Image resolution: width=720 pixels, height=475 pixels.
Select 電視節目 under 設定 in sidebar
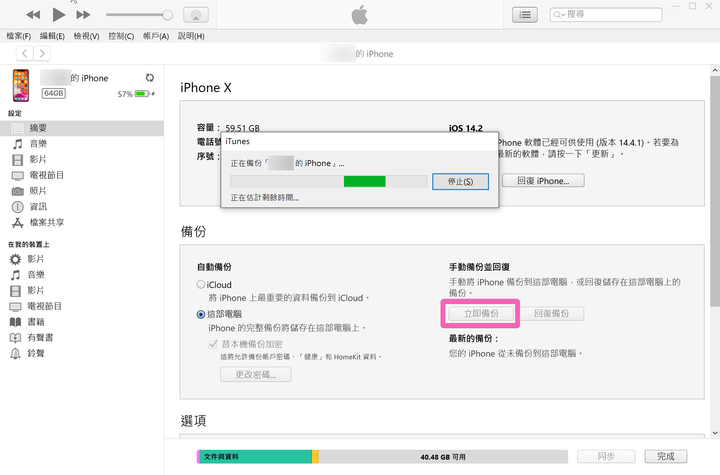tap(82, 175)
